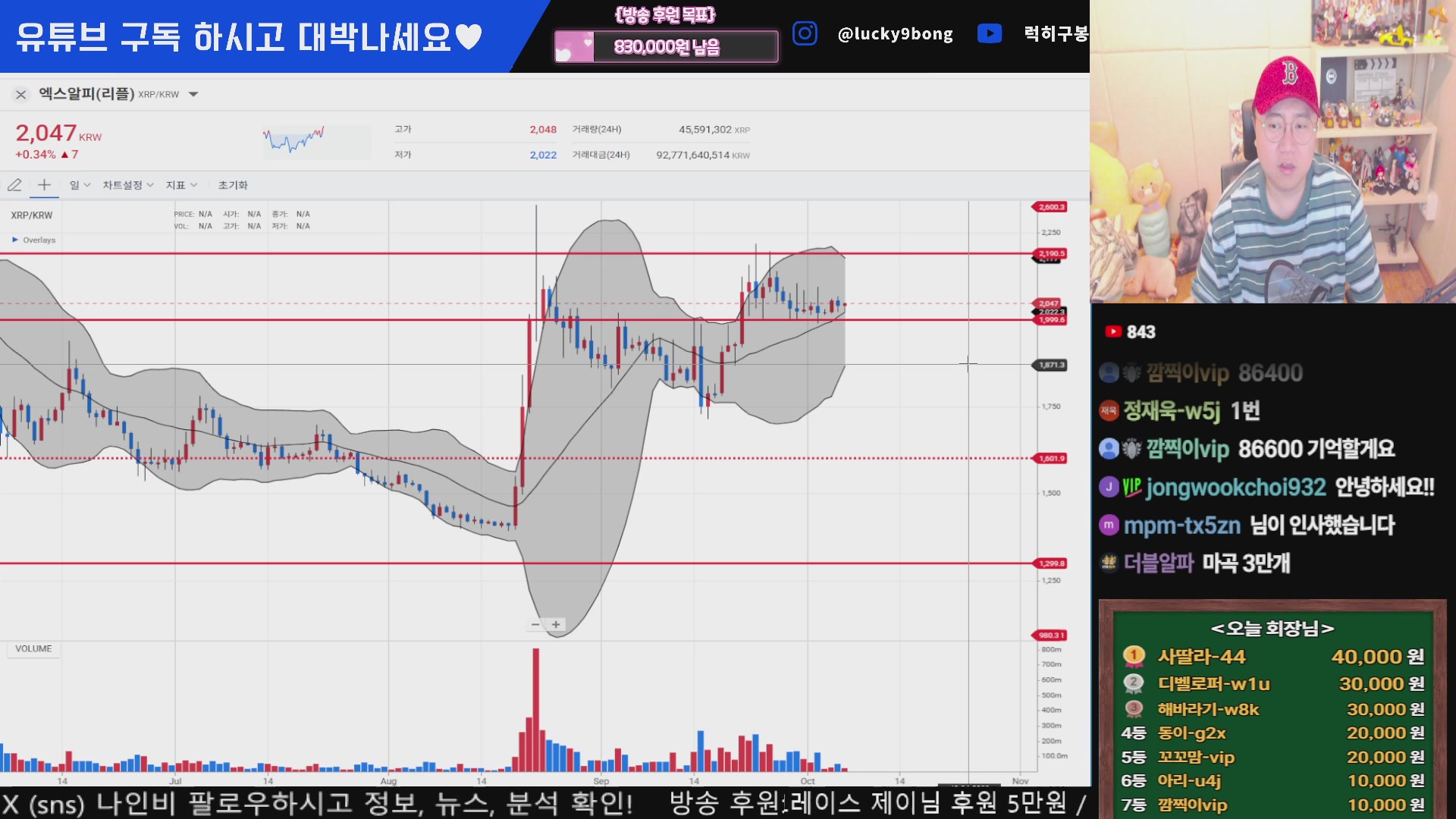Click donor row 동이-g2x 20,000 원
This screenshot has width=1456, height=819.
tap(1272, 733)
